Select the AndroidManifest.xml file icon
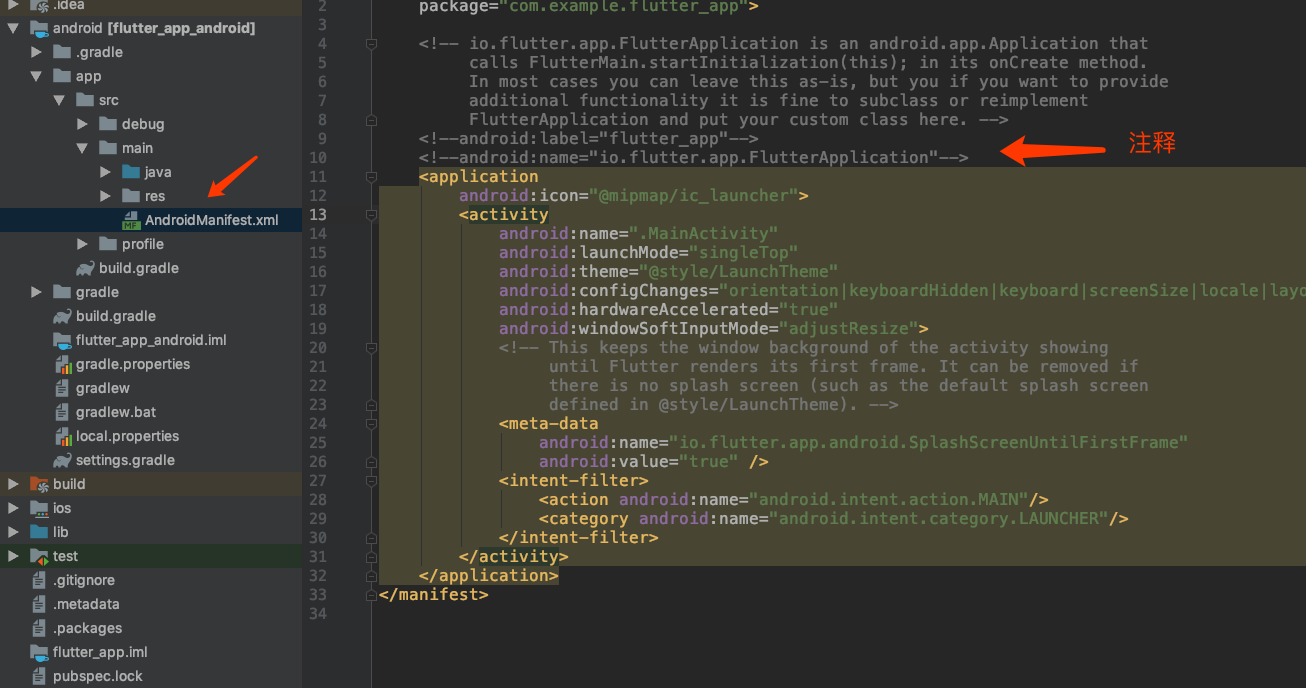The height and width of the screenshot is (688, 1306). (x=131, y=220)
